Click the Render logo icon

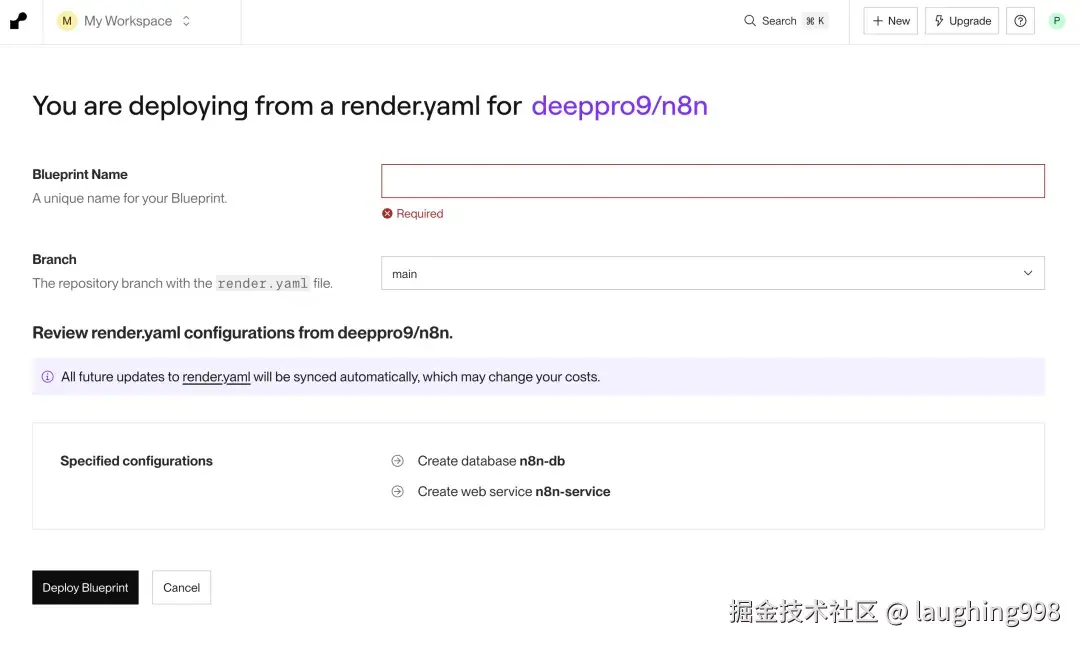click(19, 21)
